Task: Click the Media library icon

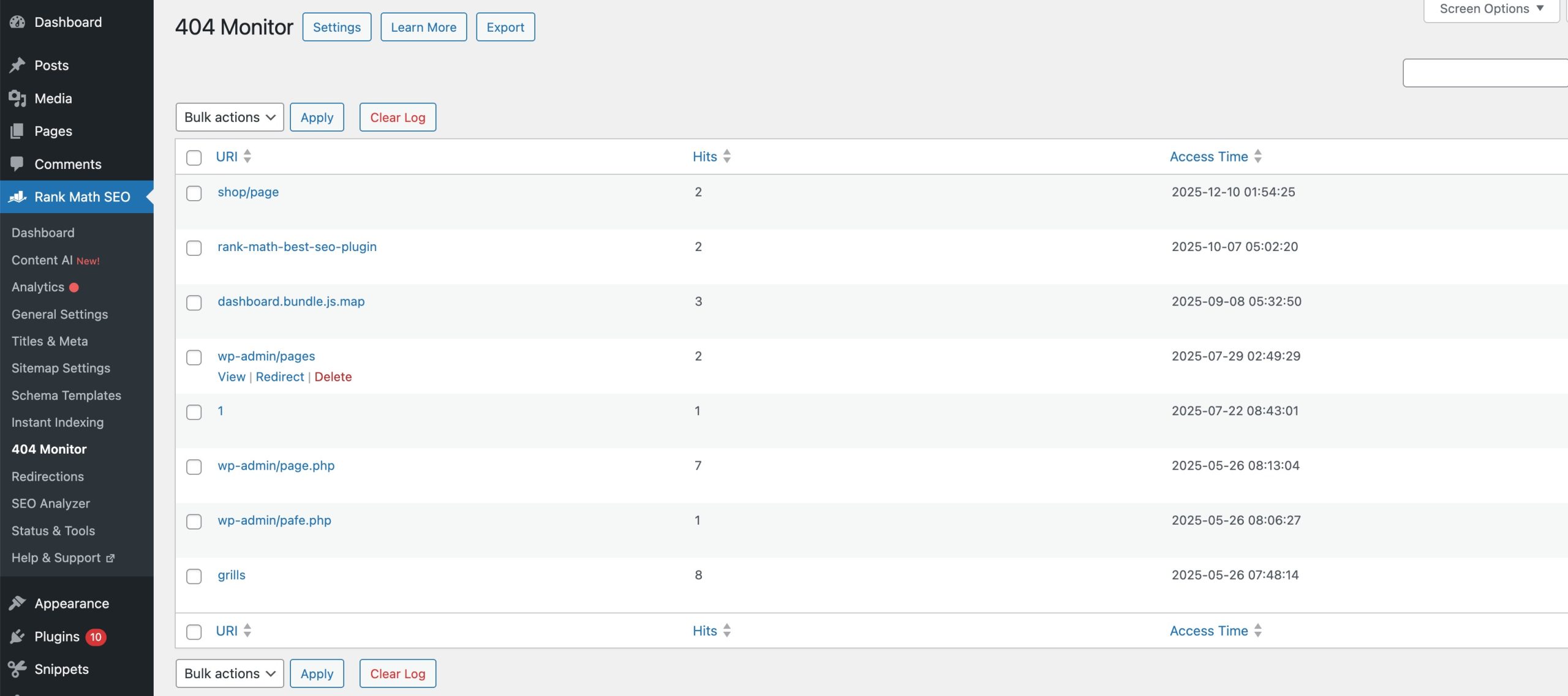Action: point(17,98)
